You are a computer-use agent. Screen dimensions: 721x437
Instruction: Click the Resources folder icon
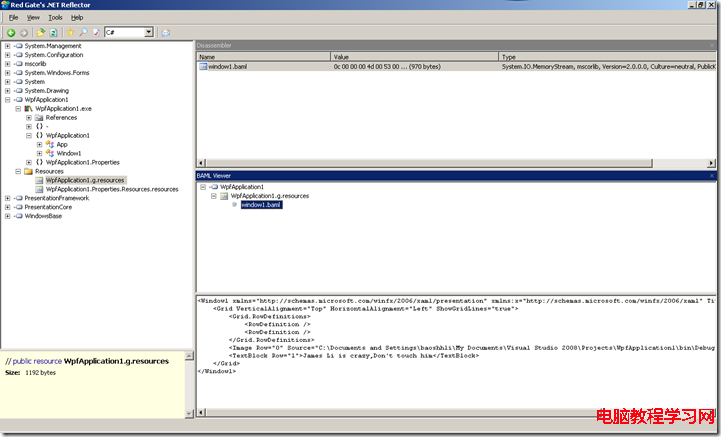29,172
